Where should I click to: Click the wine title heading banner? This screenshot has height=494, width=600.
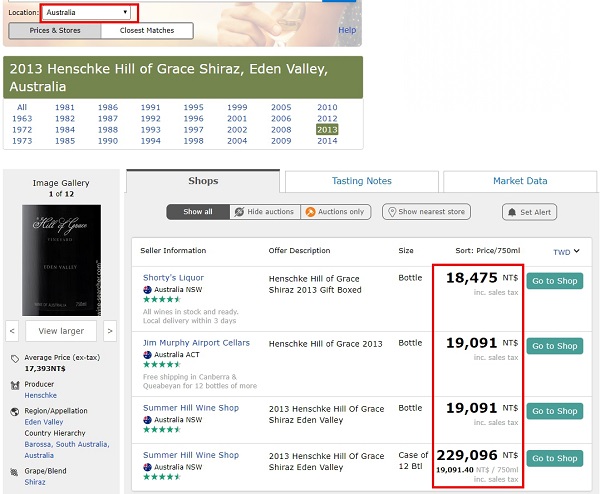tap(183, 78)
